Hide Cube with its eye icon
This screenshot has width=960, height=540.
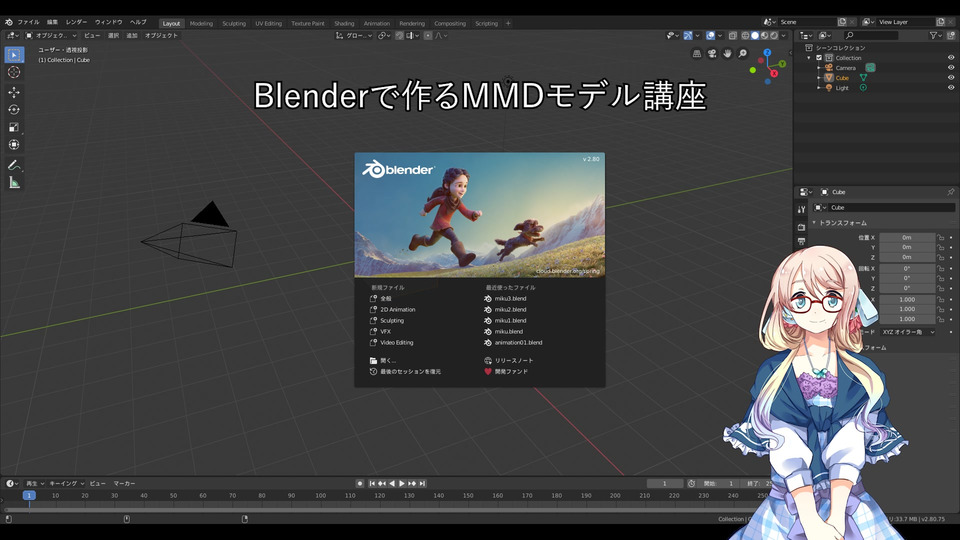[x=951, y=78]
